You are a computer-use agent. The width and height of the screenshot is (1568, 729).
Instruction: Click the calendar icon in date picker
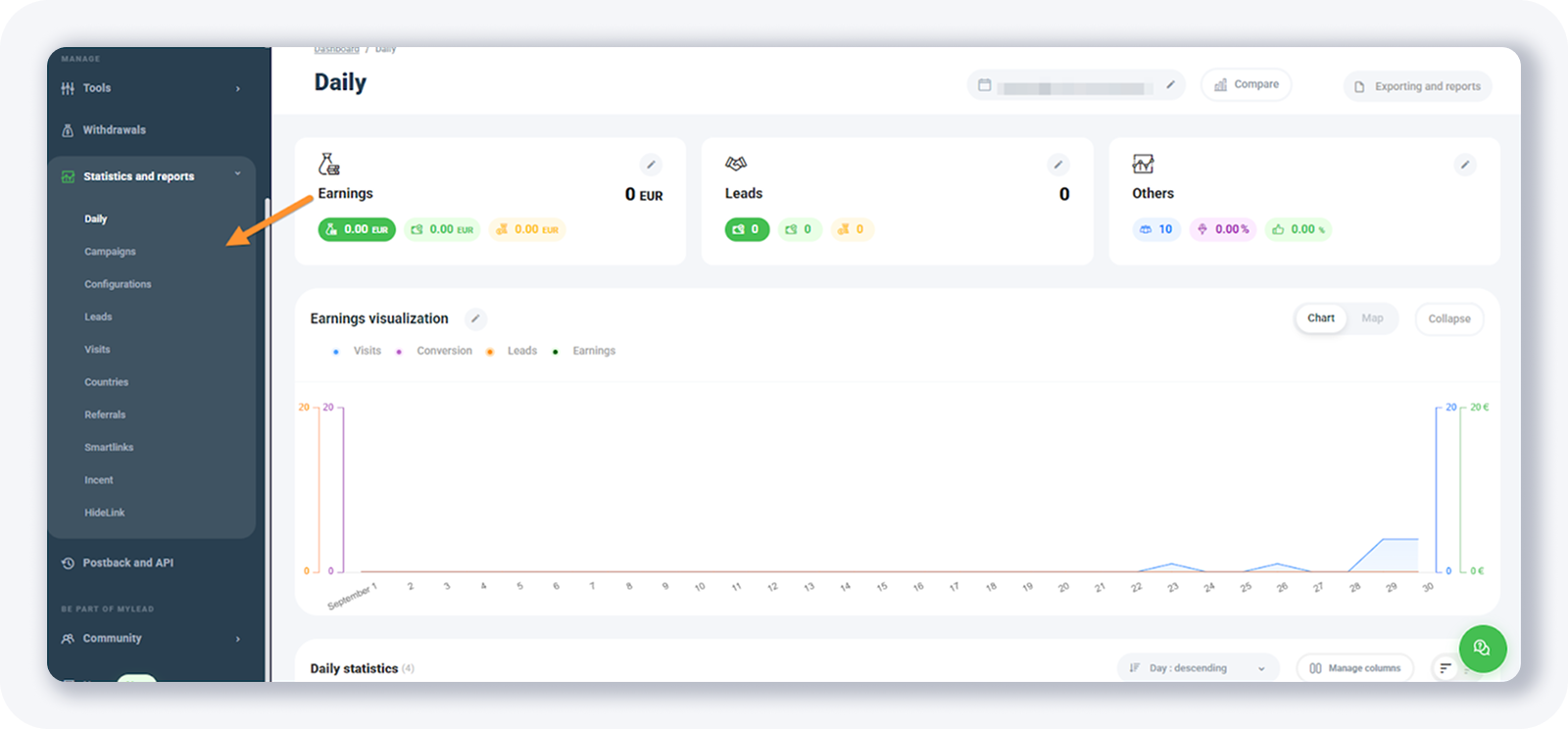tap(985, 85)
